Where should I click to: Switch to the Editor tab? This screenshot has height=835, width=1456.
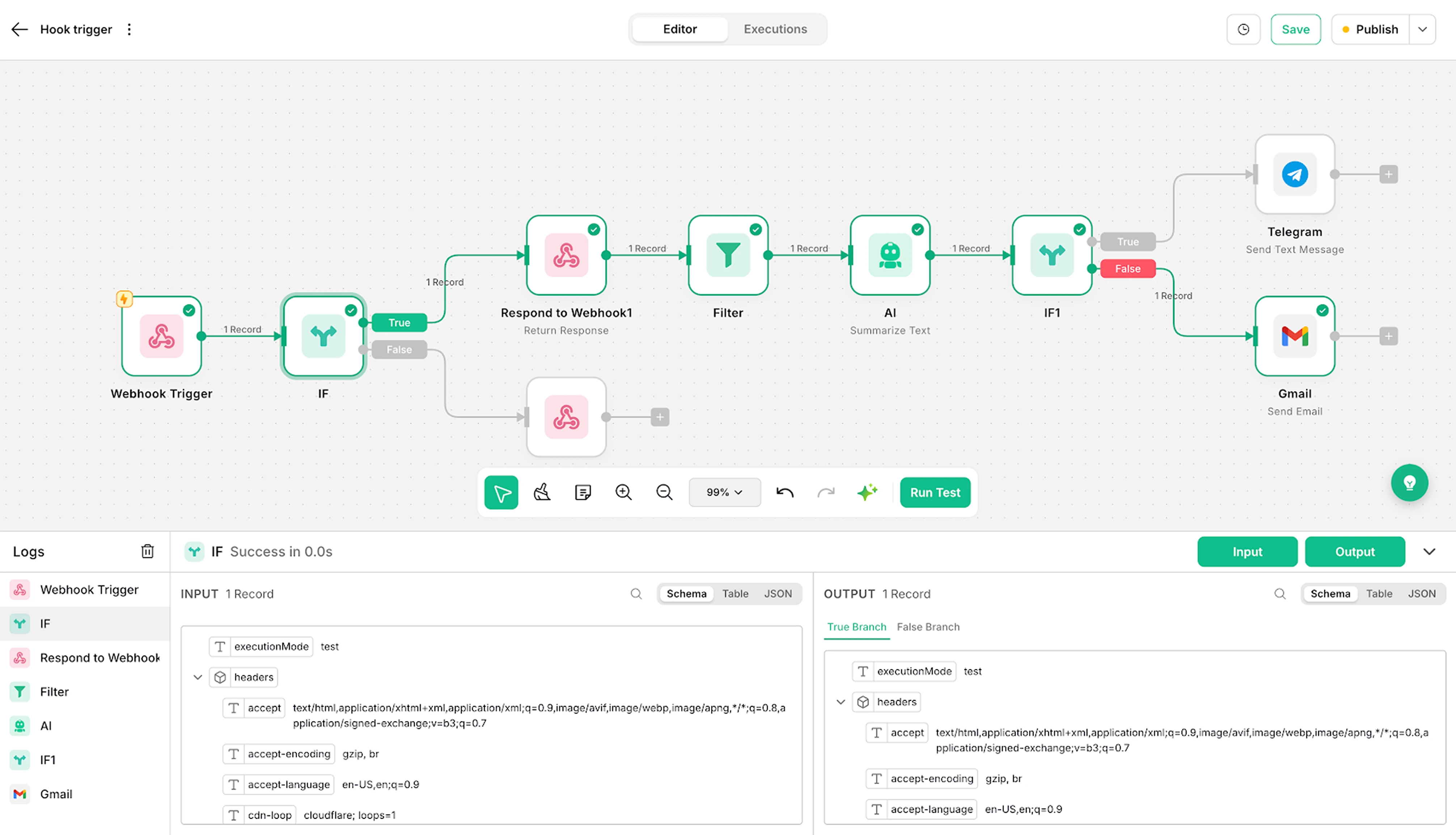click(x=680, y=29)
